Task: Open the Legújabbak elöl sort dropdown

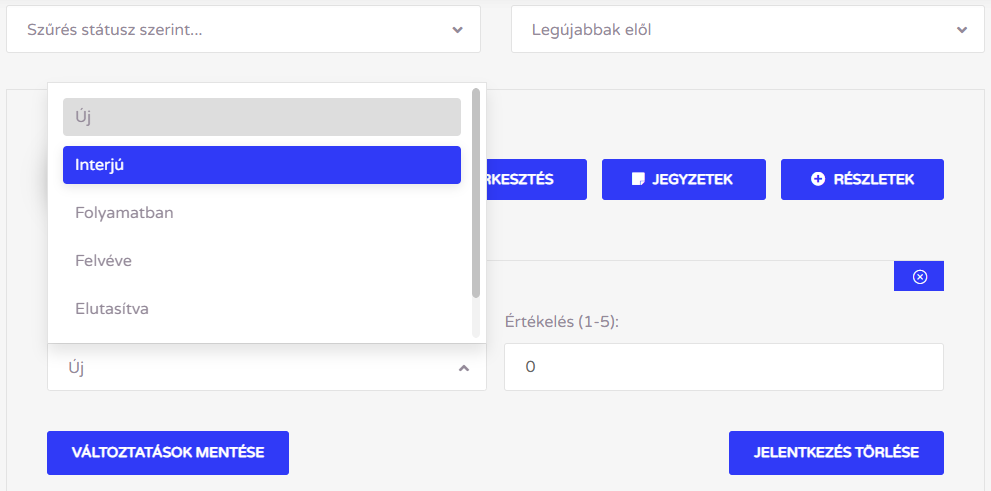Action: 740,30
